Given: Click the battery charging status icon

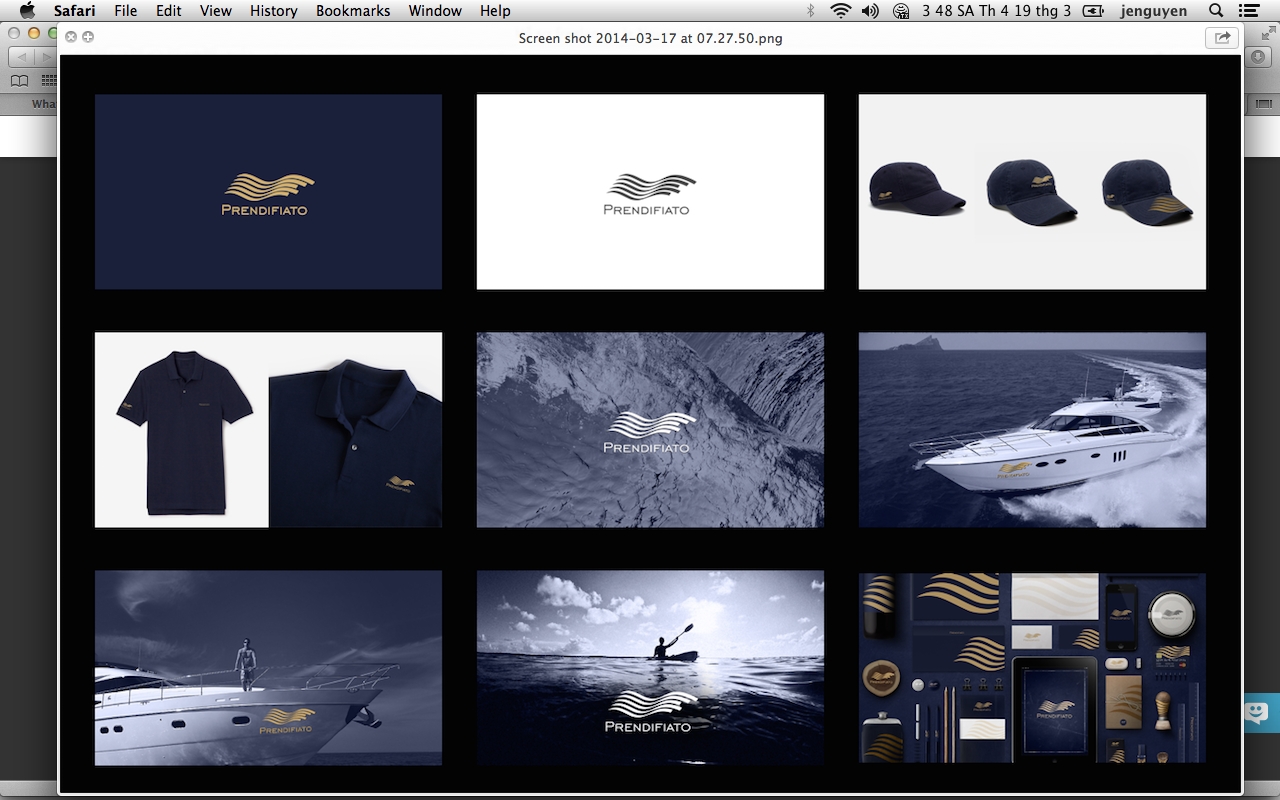Looking at the screenshot, I should 1093,11.
